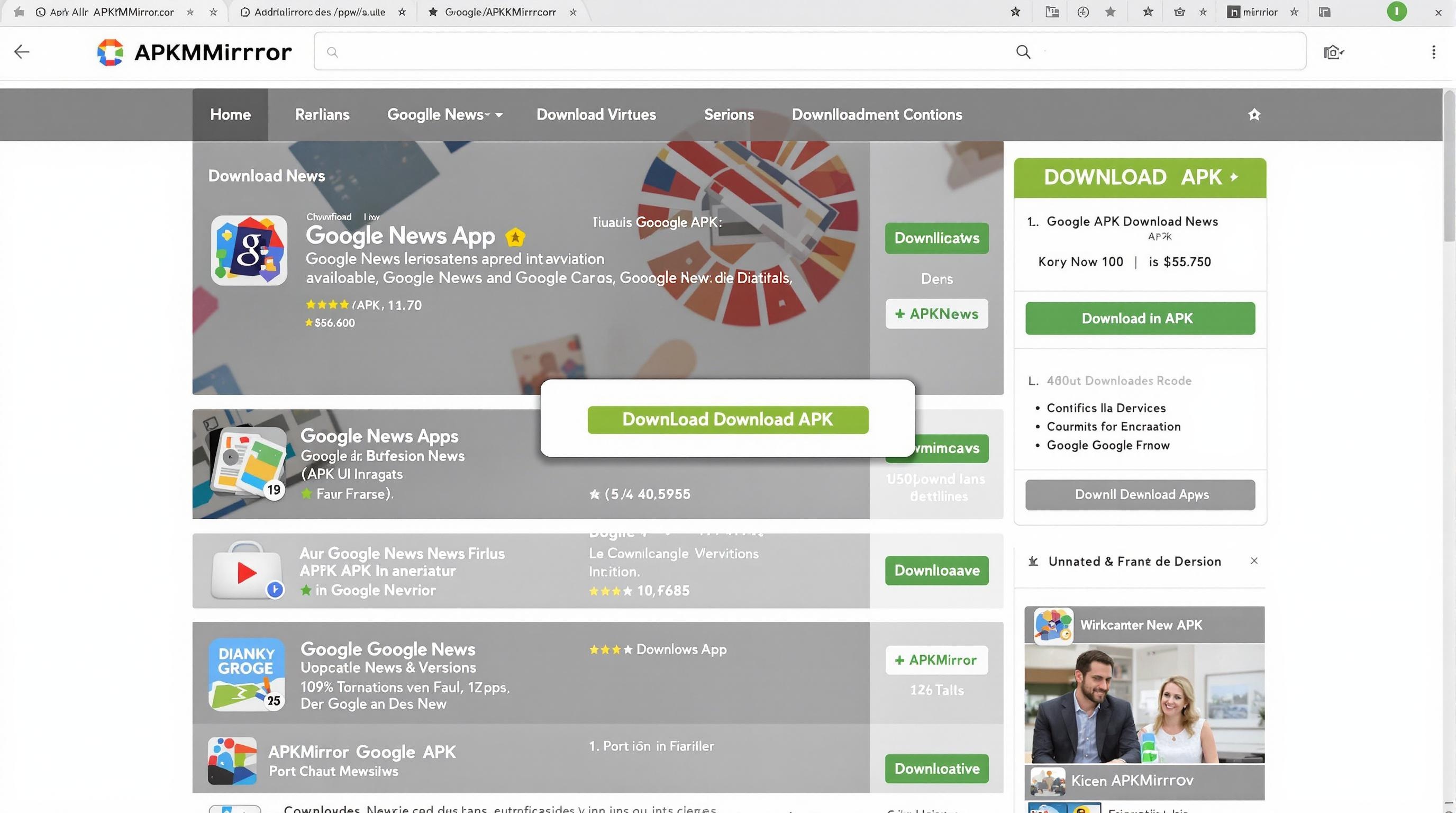Open the three-dot browser menu

tap(1433, 52)
